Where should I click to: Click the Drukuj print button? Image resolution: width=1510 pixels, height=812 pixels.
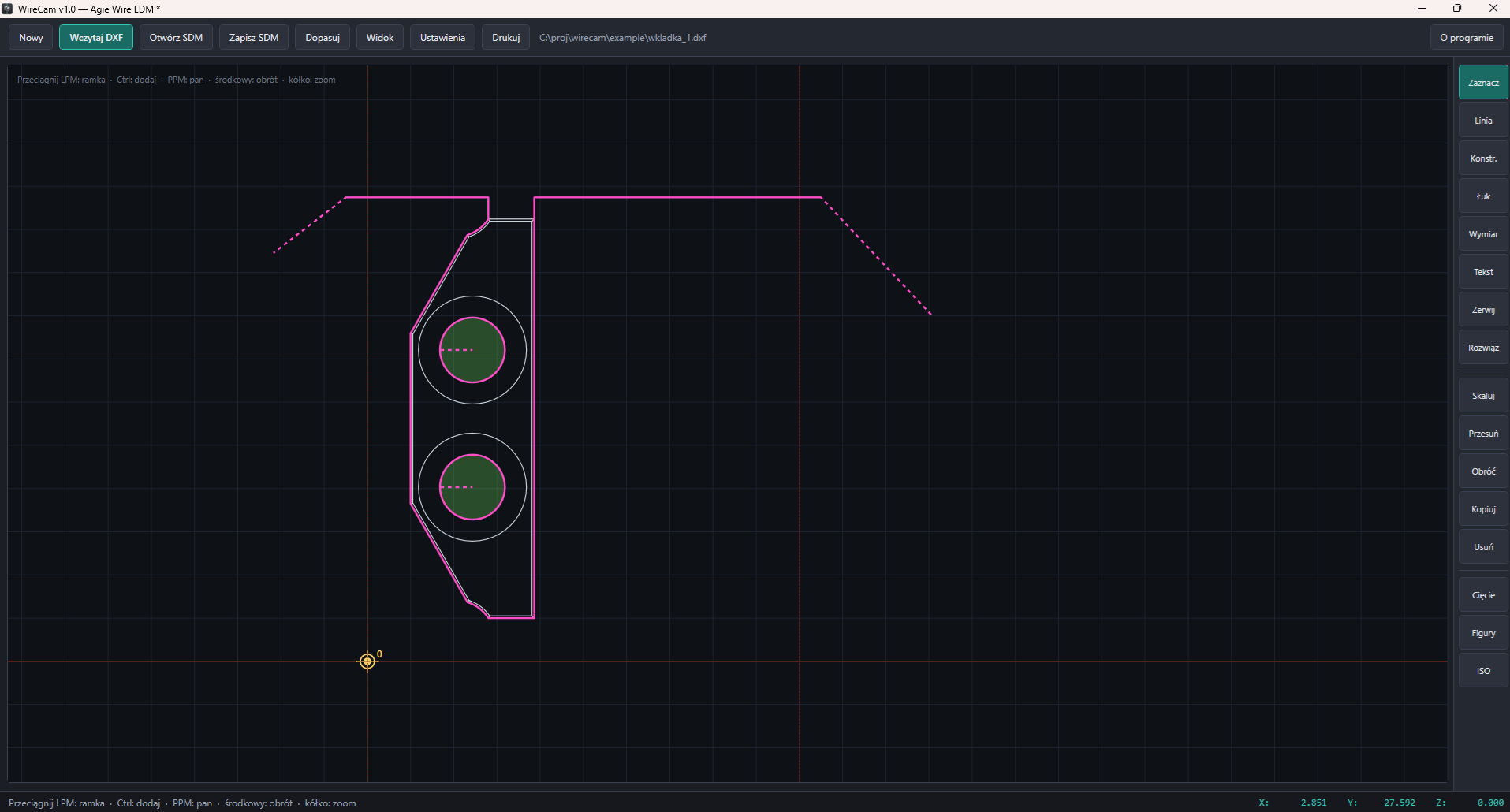pos(505,38)
